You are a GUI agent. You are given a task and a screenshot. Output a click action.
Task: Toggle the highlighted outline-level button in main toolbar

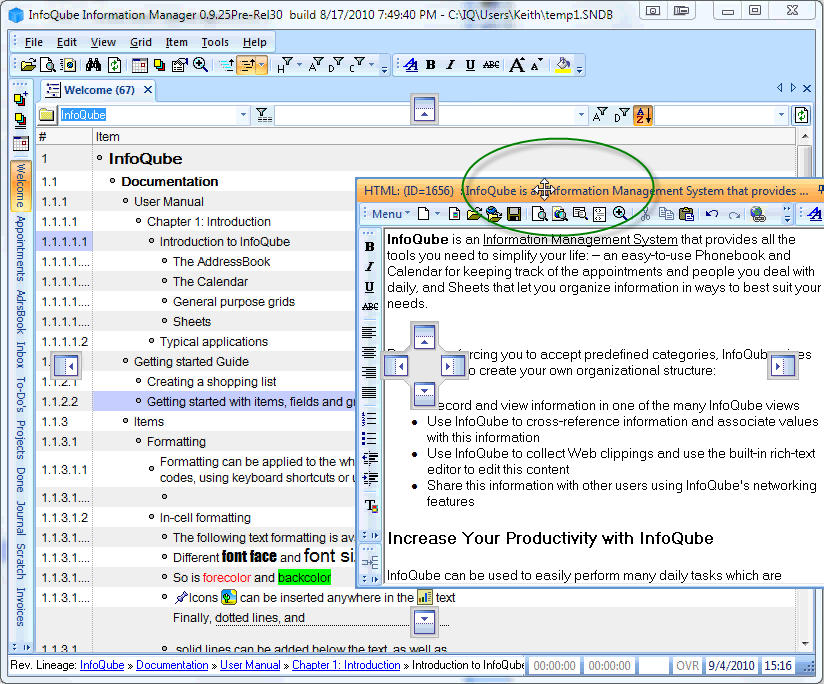pyautogui.click(x=246, y=65)
